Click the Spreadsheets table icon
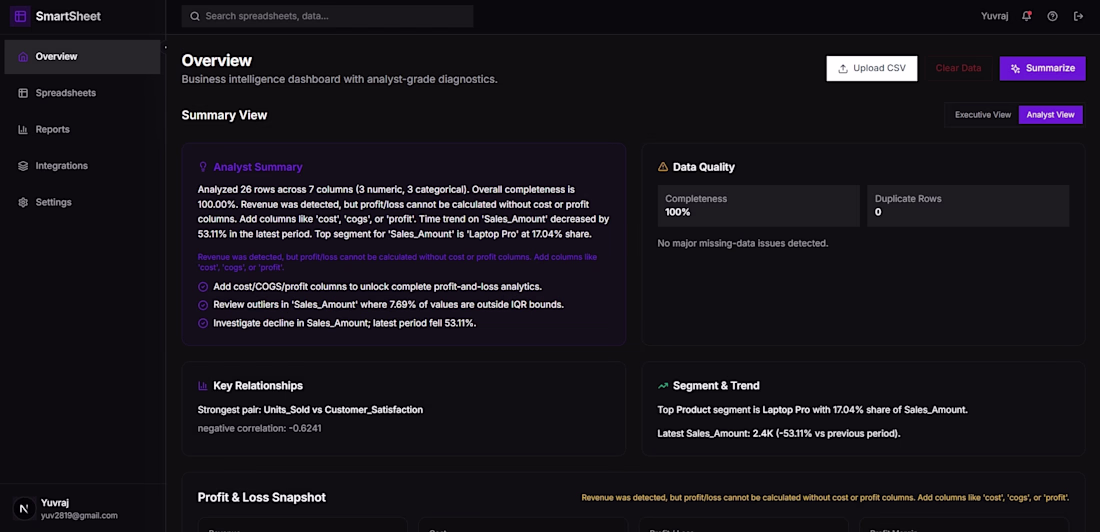The width and height of the screenshot is (1100, 532). tap(22, 93)
